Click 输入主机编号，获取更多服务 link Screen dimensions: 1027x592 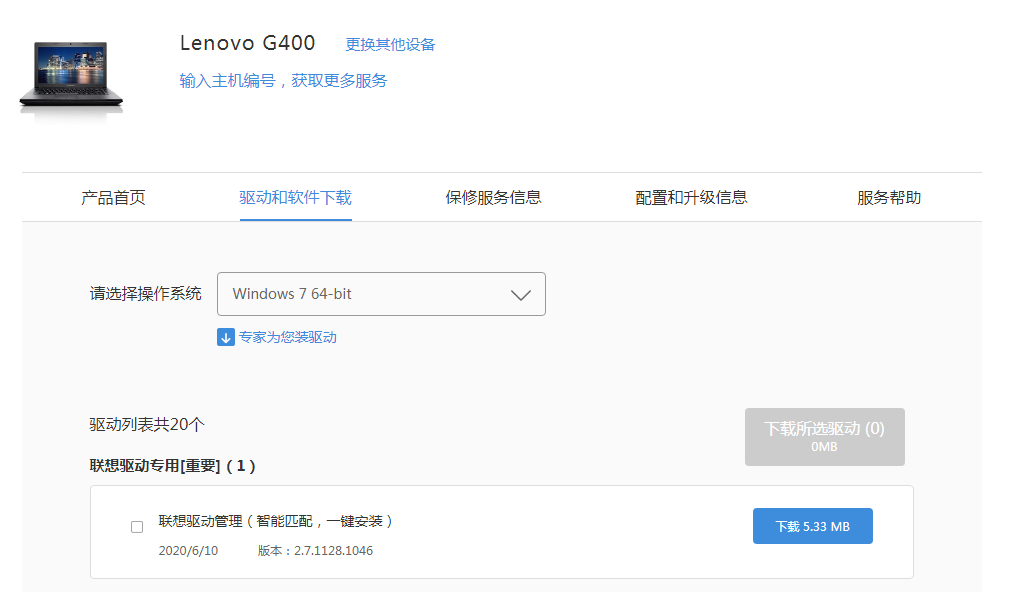[284, 81]
